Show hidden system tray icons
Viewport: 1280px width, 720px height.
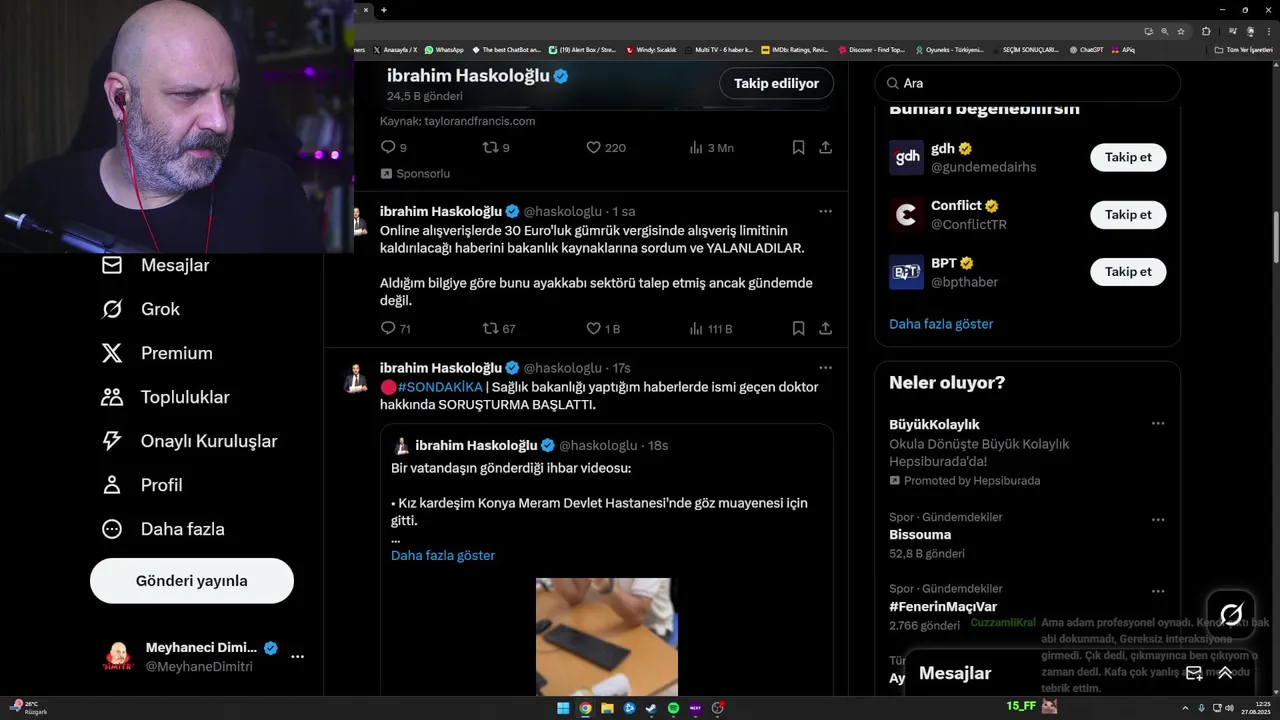tap(1187, 708)
